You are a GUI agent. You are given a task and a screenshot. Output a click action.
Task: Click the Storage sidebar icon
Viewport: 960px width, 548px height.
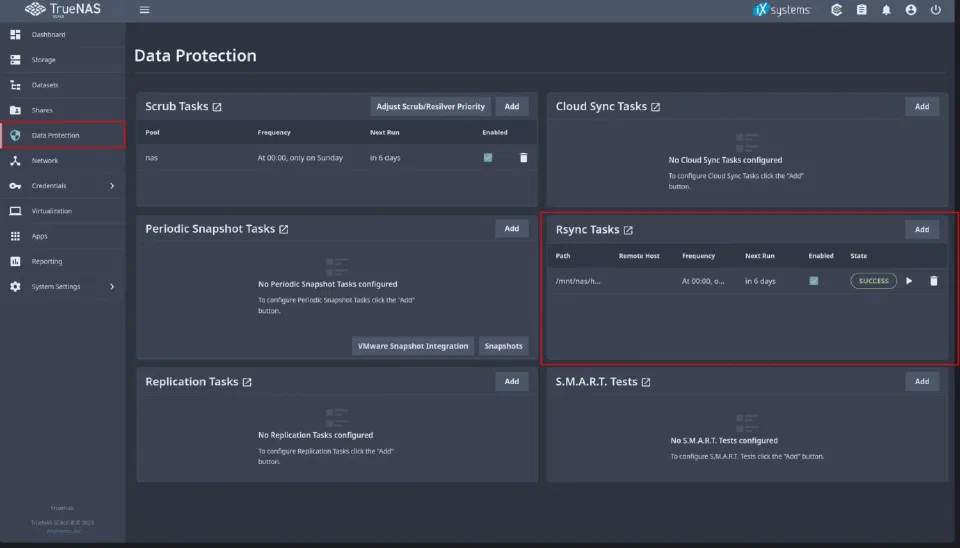pos(15,59)
